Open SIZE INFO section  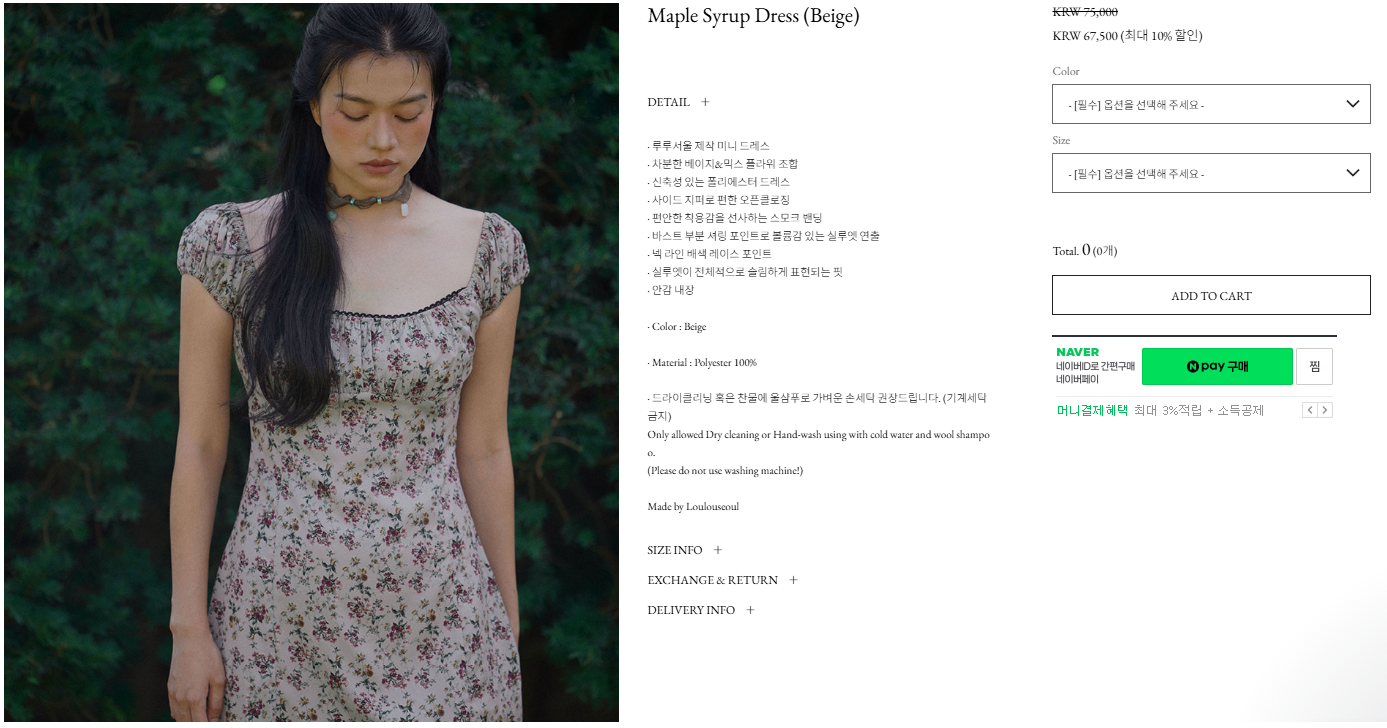click(675, 550)
